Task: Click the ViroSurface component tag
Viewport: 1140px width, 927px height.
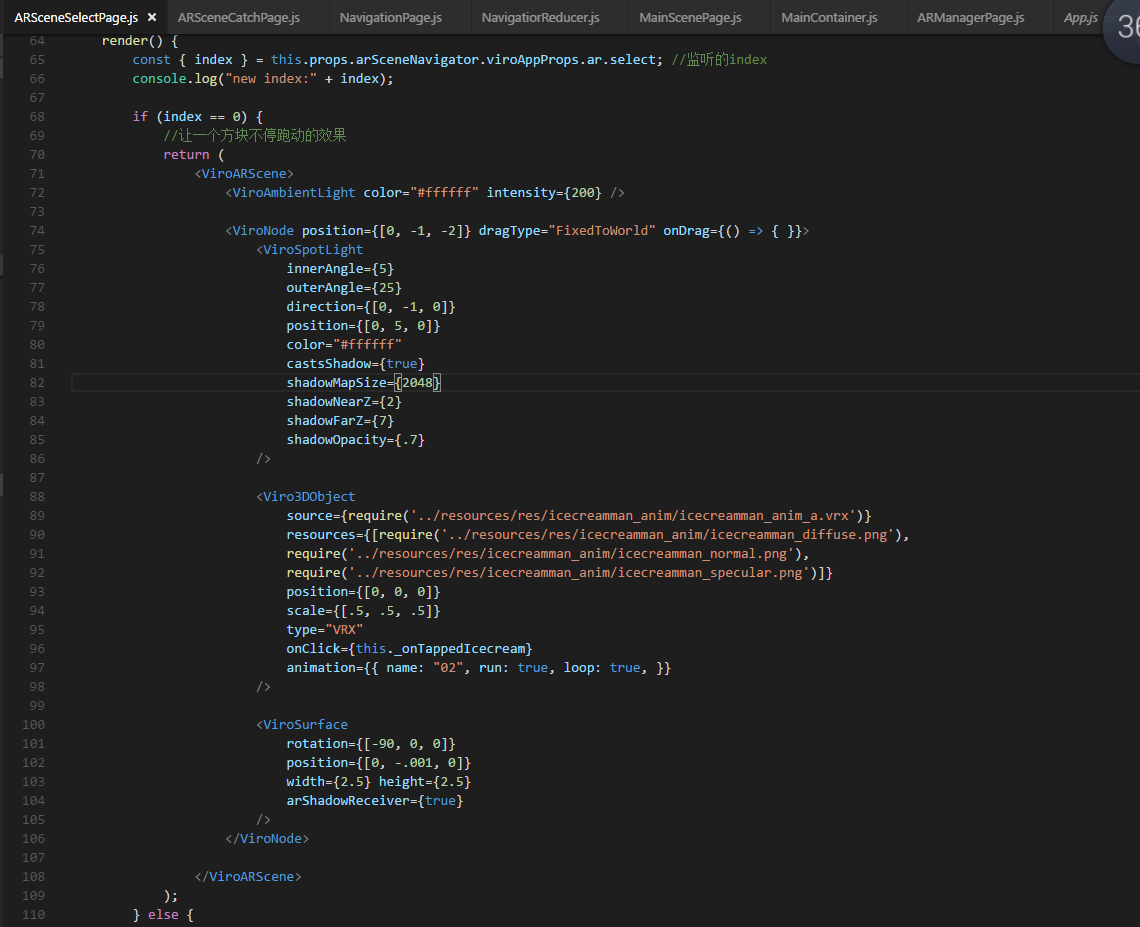Action: coord(304,724)
